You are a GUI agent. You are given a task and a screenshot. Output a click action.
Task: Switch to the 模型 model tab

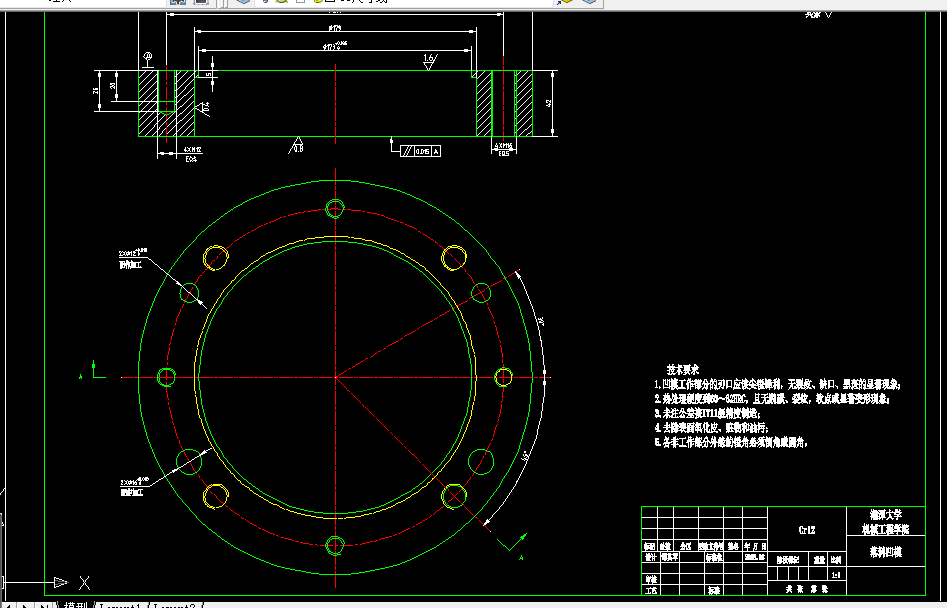coord(75,605)
